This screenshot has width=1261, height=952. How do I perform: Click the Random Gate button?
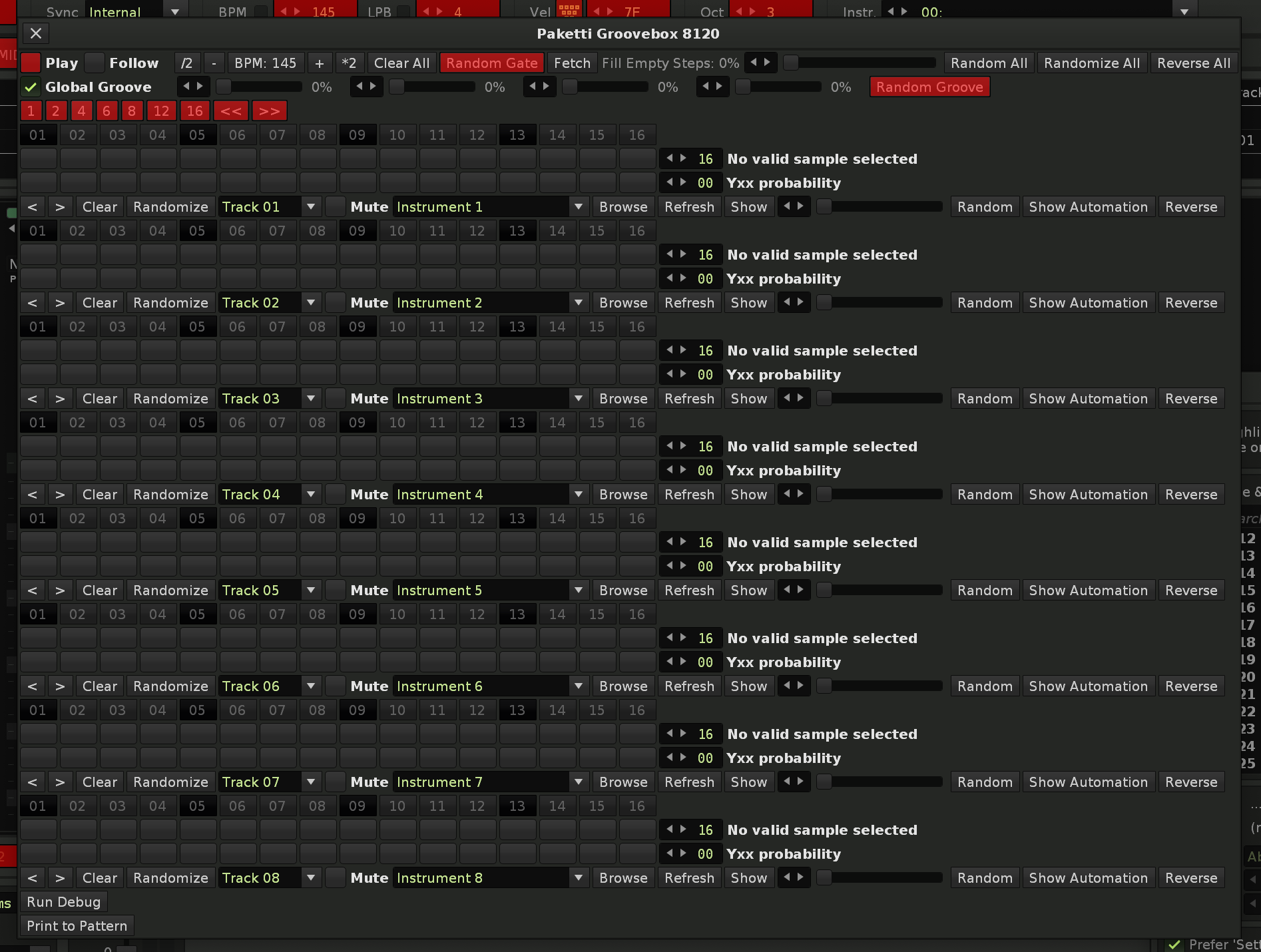point(491,63)
